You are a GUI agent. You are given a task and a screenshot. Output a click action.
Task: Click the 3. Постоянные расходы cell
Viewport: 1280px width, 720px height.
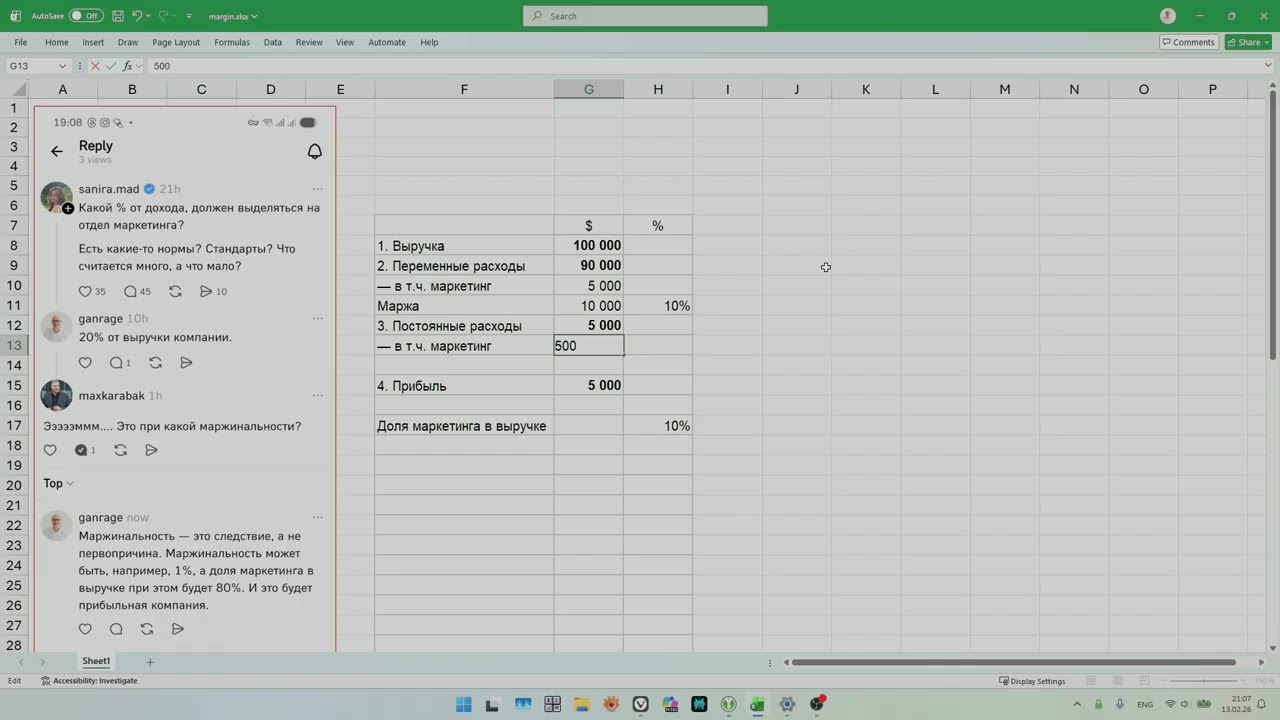pyautogui.click(x=464, y=326)
